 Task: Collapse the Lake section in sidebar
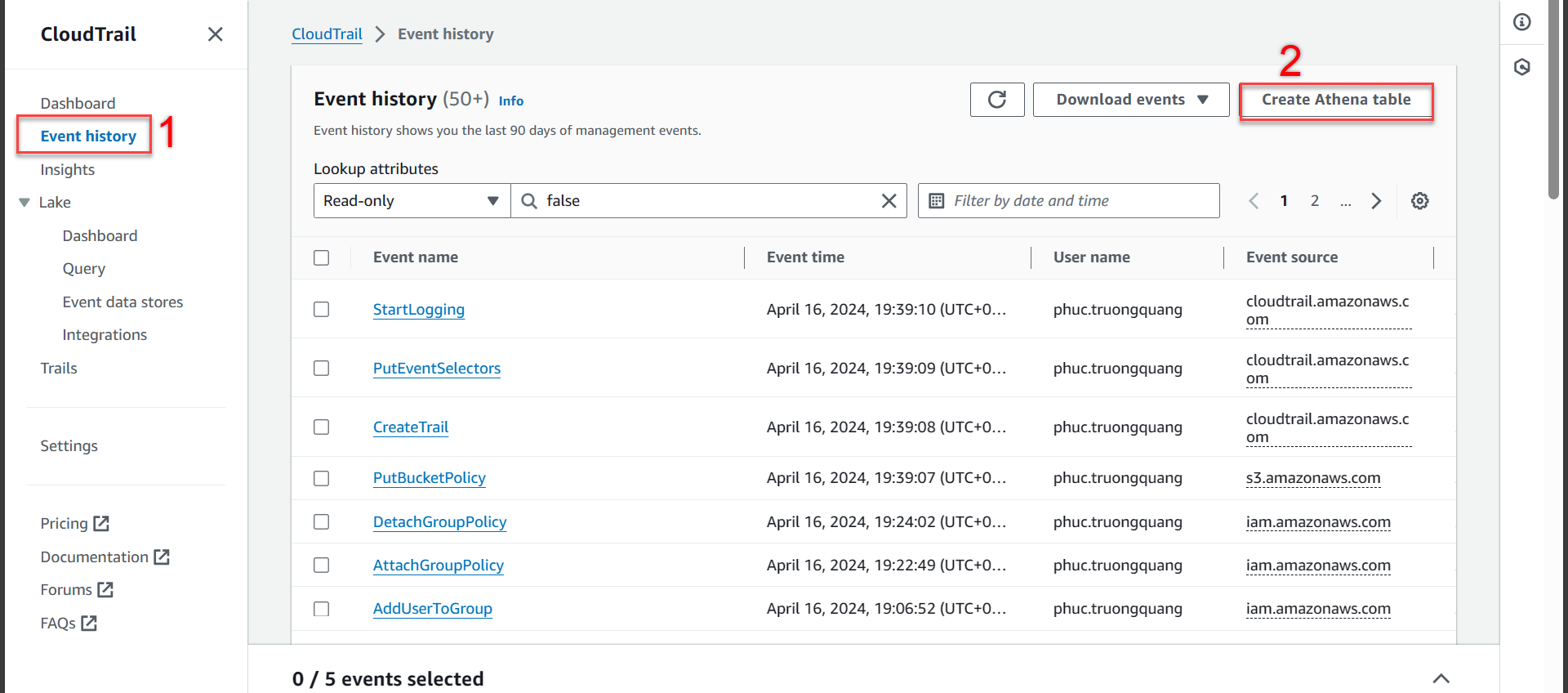[x=24, y=203]
